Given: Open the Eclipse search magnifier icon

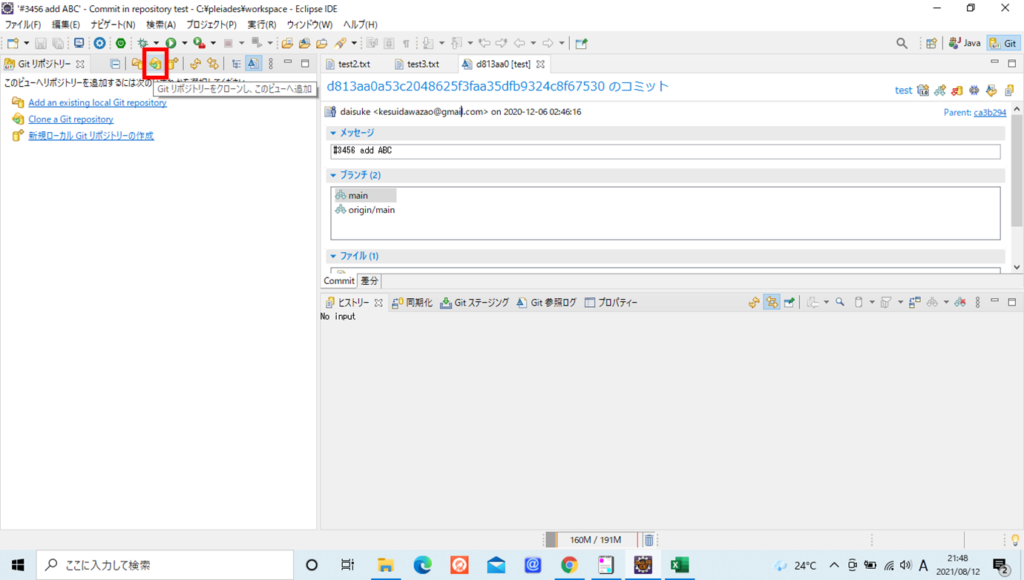Looking at the screenshot, I should coord(902,43).
